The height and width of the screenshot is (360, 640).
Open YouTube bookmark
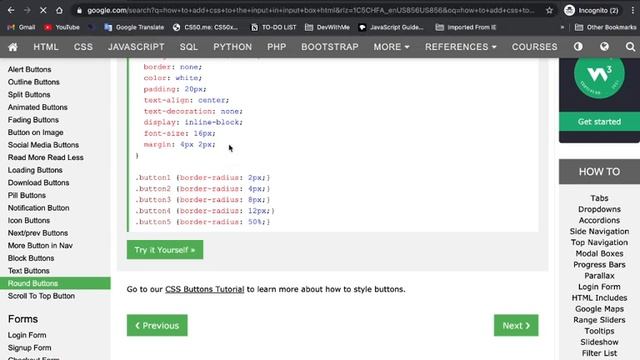click(62, 27)
